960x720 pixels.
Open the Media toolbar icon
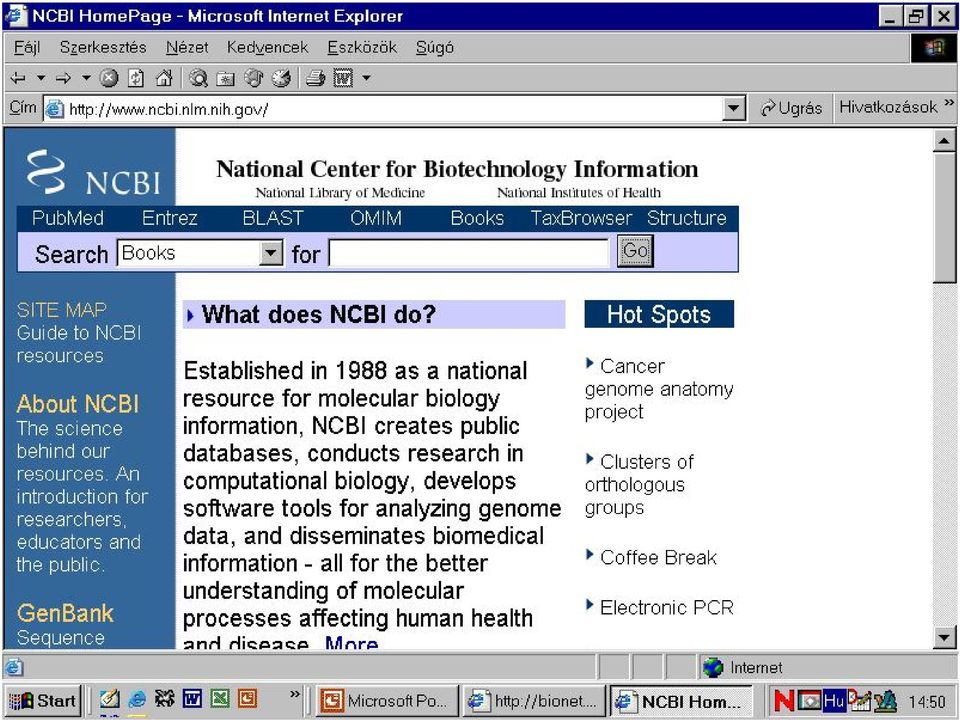(x=253, y=78)
